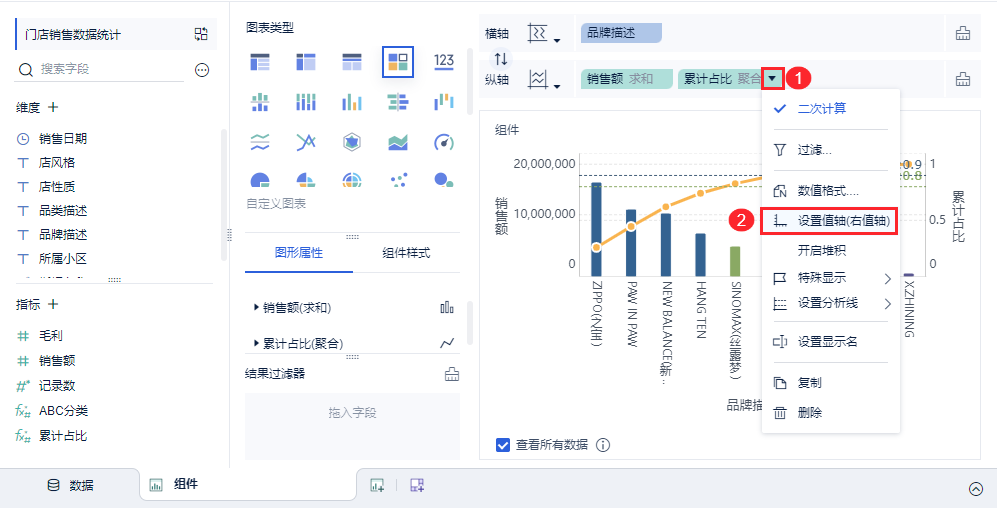Select 设置显示名 in the menu
Screen dimensions: 997x508
tap(830, 342)
